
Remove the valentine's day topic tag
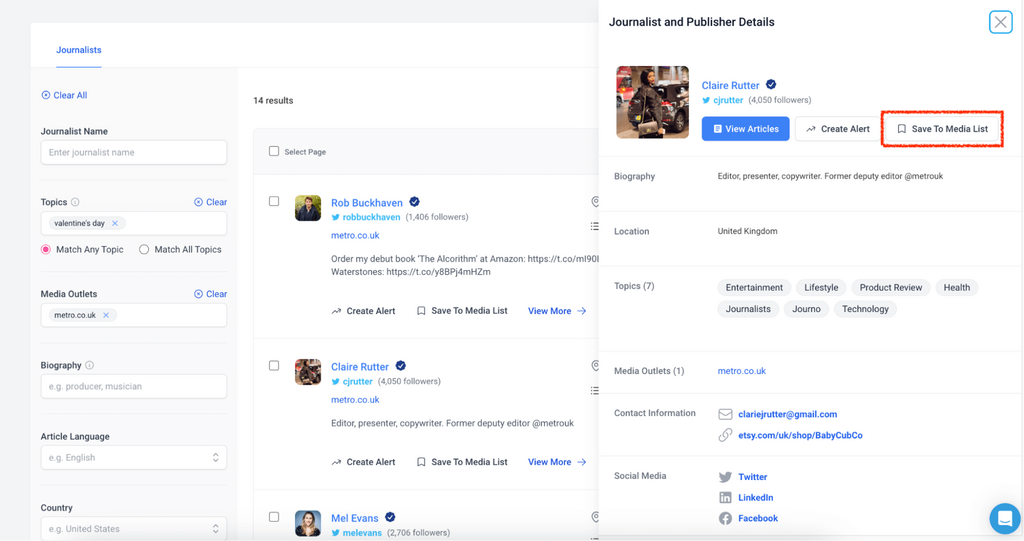pos(115,223)
